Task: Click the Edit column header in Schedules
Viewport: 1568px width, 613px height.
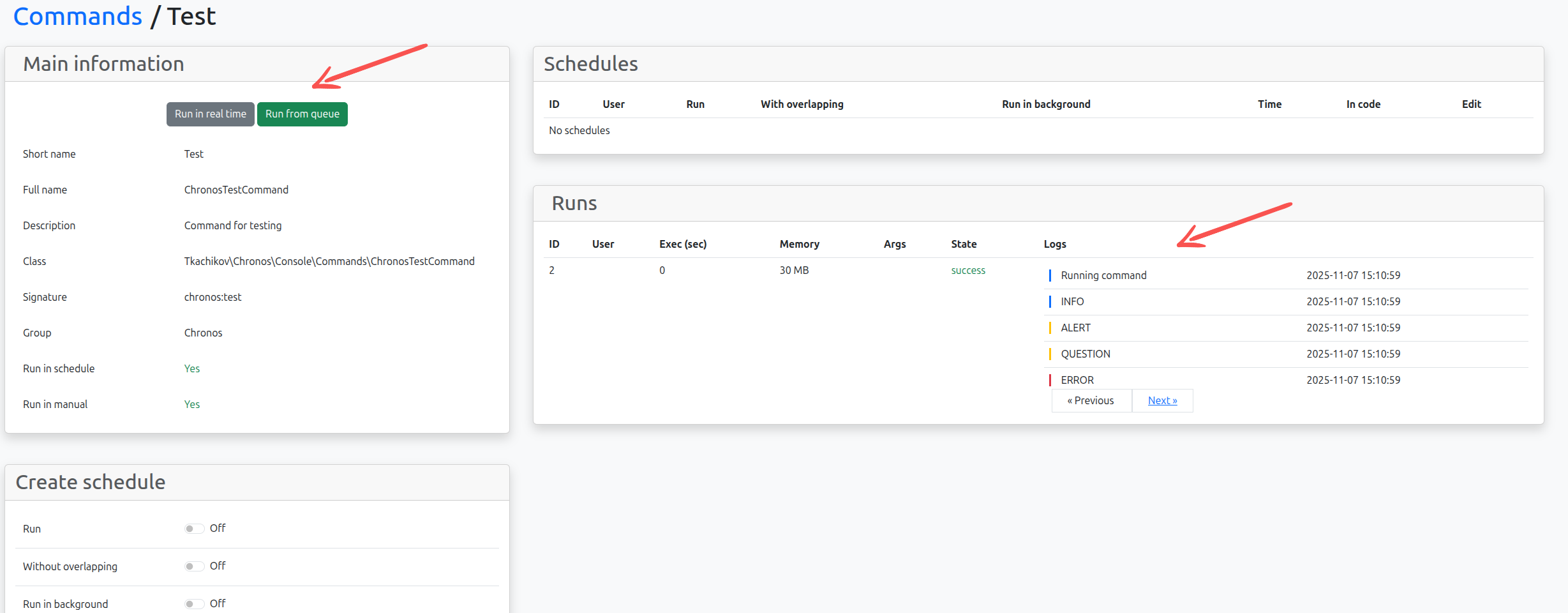Action: 1471,105
